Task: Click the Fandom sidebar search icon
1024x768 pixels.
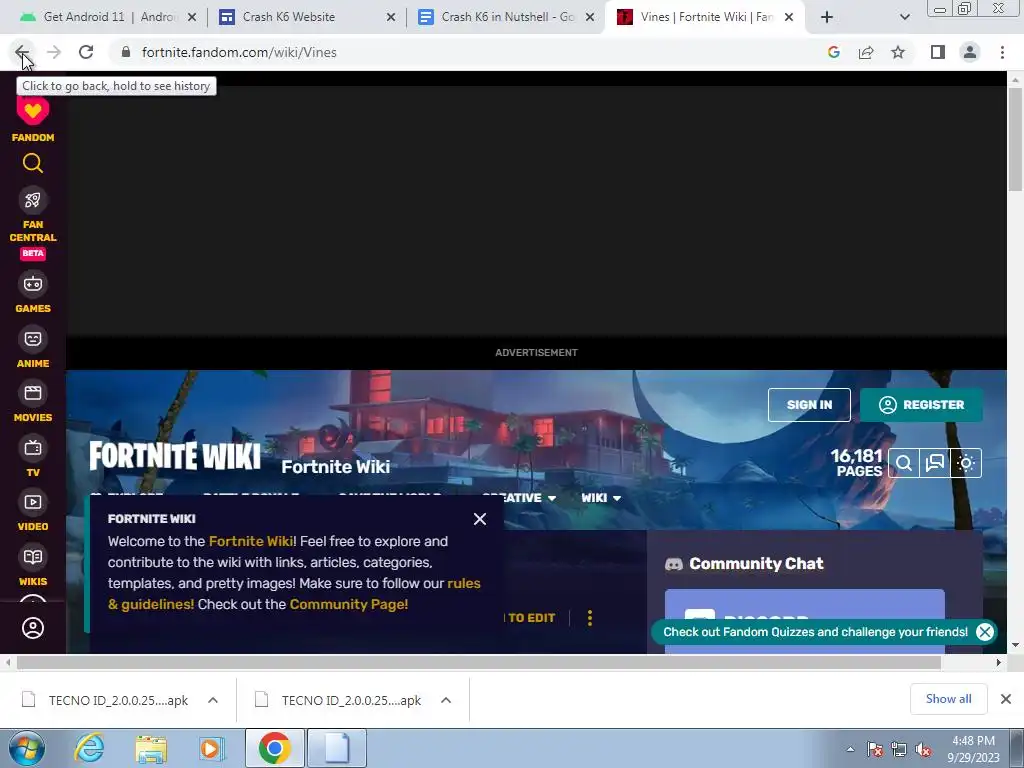Action: [x=33, y=163]
